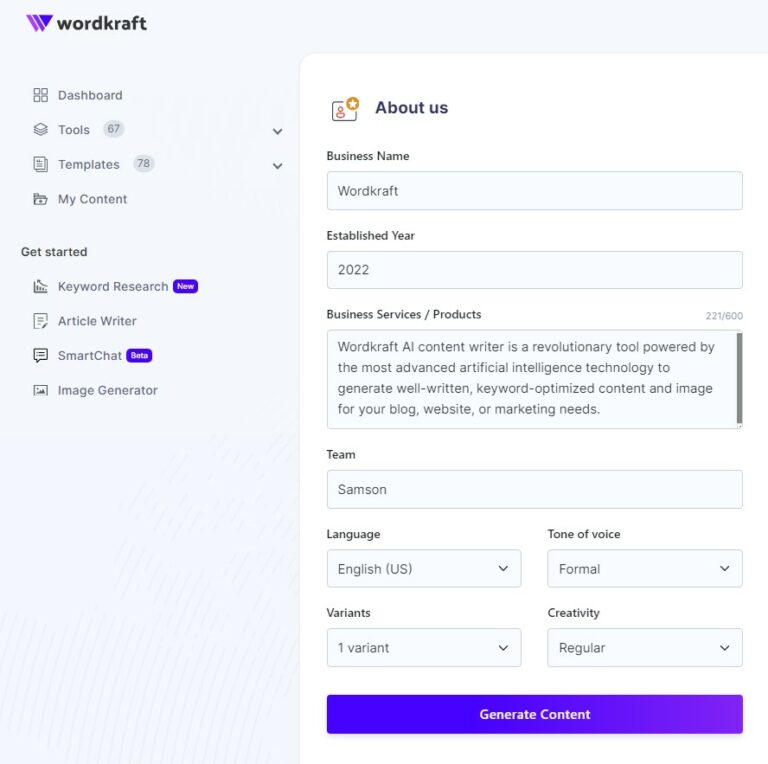The height and width of the screenshot is (764, 768).
Task: Open the Variants dropdown
Action: click(x=423, y=648)
